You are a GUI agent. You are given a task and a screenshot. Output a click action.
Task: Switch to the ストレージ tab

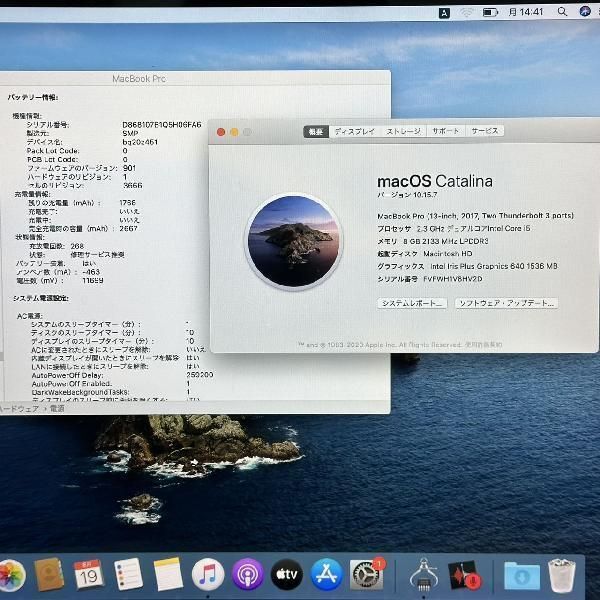click(x=403, y=131)
